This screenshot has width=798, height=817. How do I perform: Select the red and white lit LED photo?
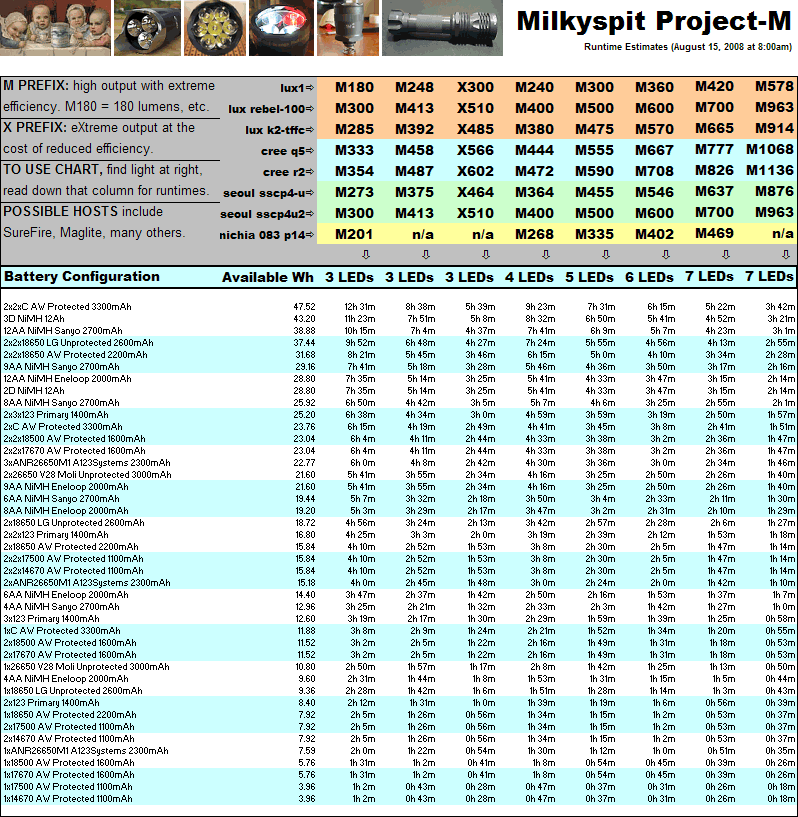[x=279, y=28]
